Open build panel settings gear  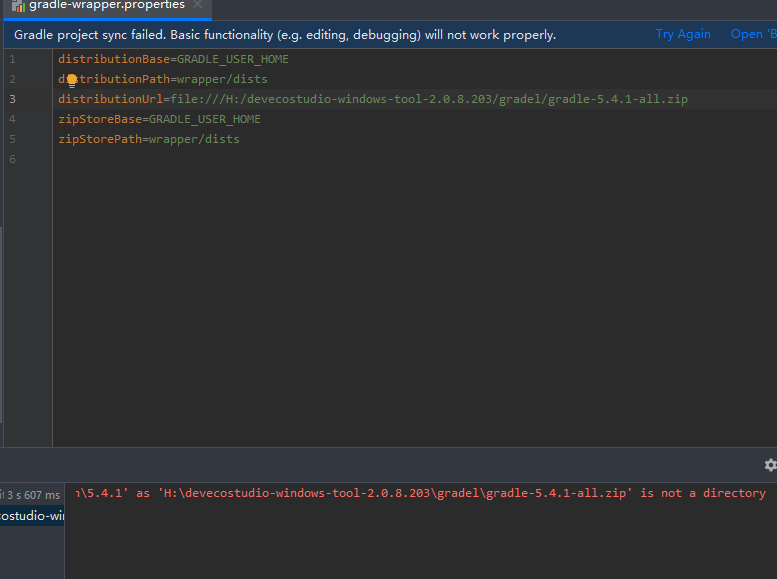pyautogui.click(x=771, y=465)
